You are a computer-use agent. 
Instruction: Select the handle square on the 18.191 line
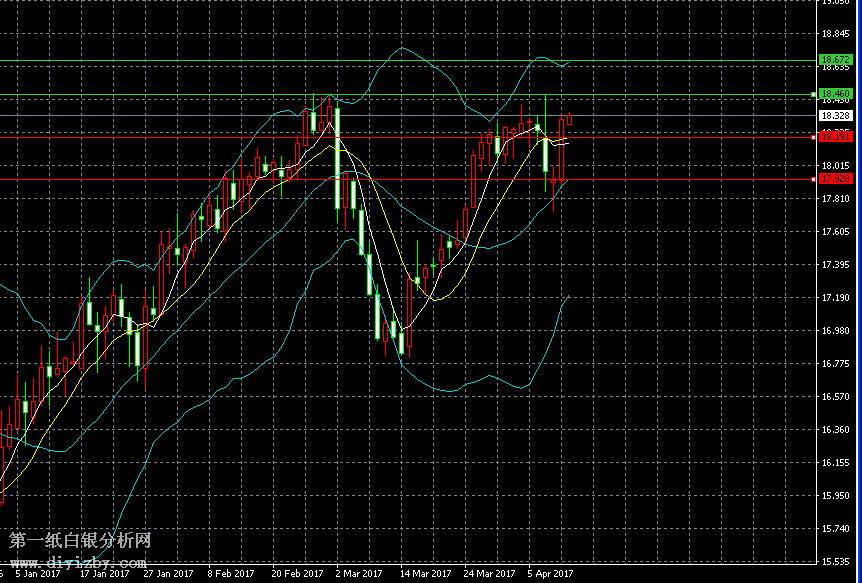point(812,136)
